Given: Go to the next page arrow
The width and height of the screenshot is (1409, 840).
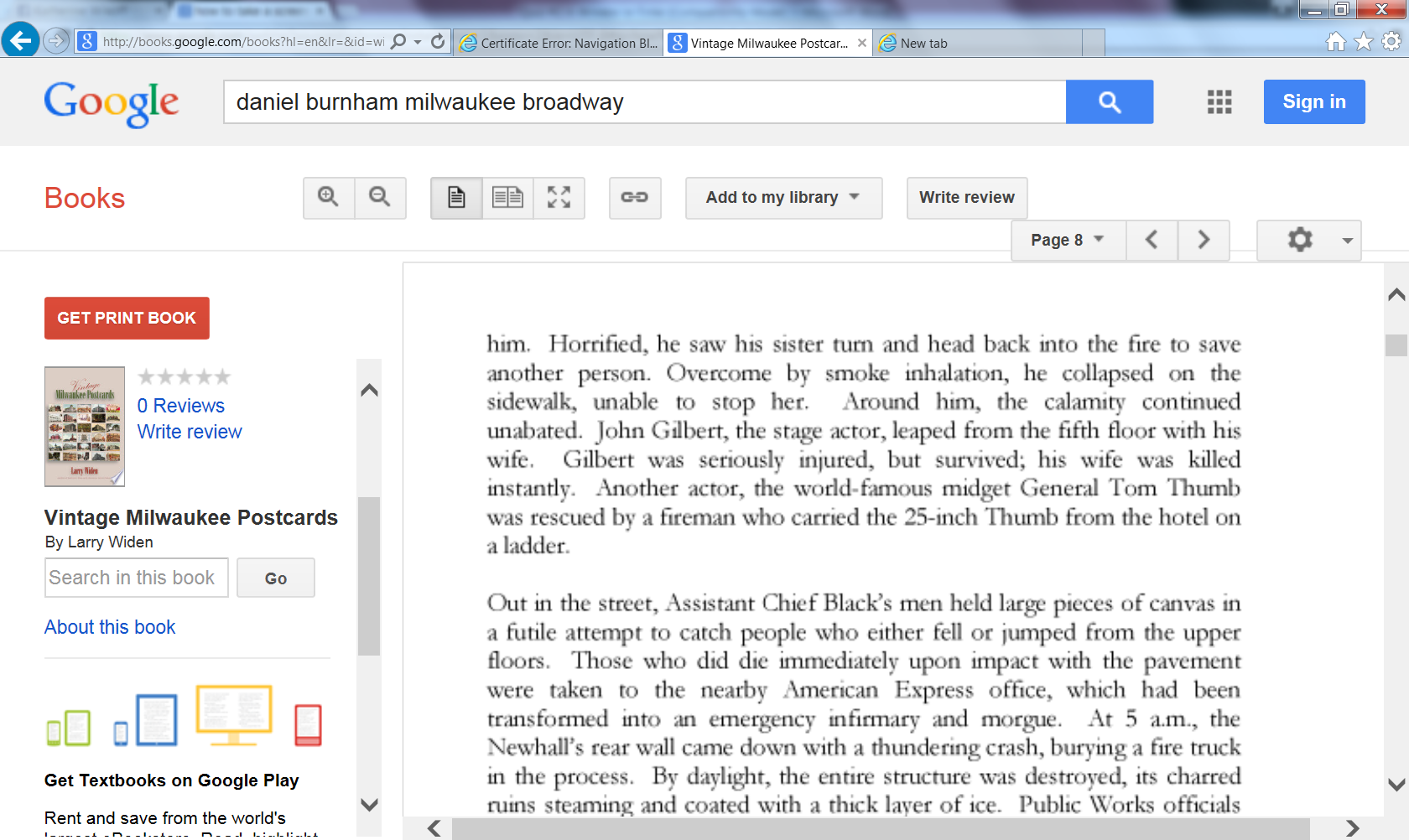Looking at the screenshot, I should coord(1204,241).
